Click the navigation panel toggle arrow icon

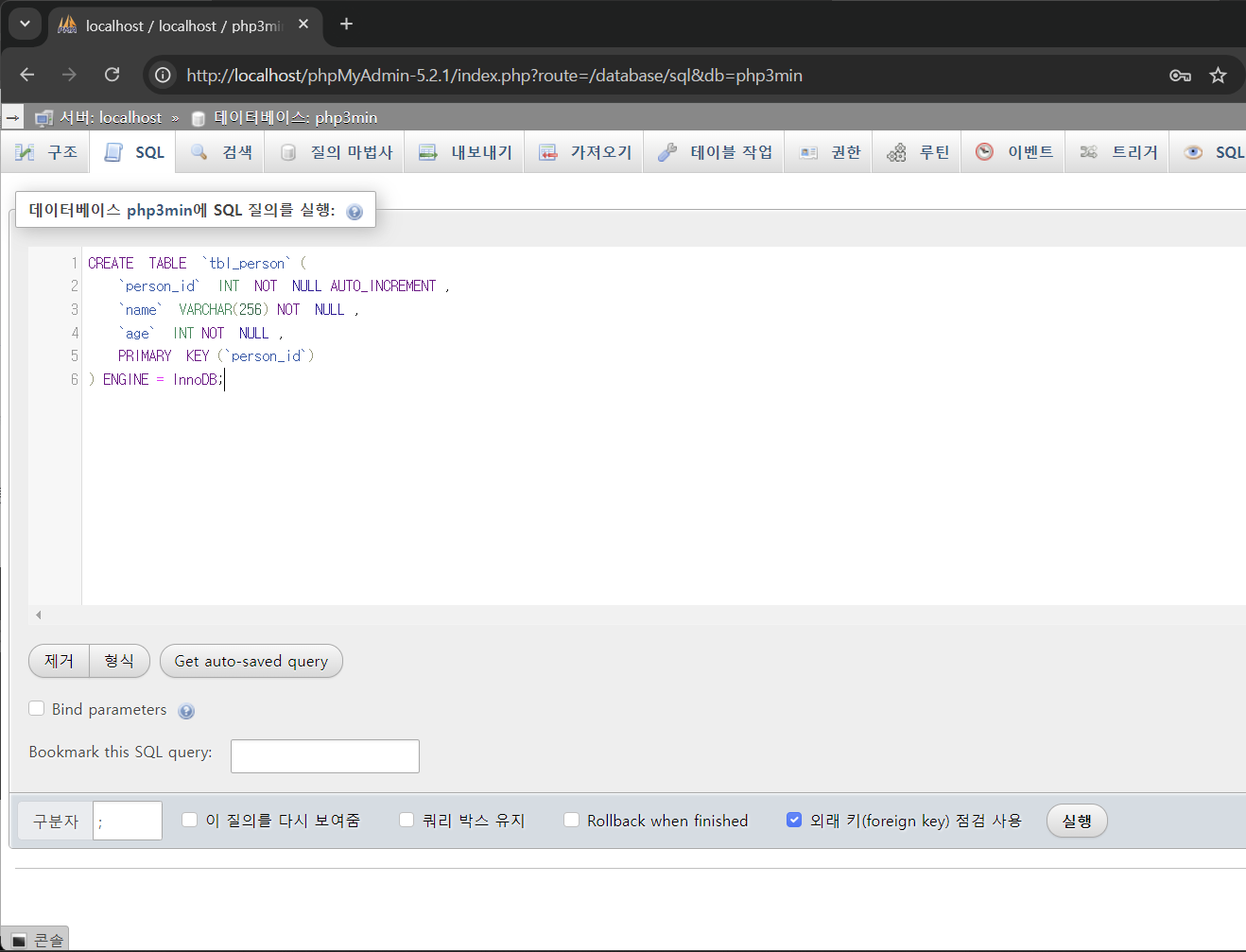coord(12,118)
